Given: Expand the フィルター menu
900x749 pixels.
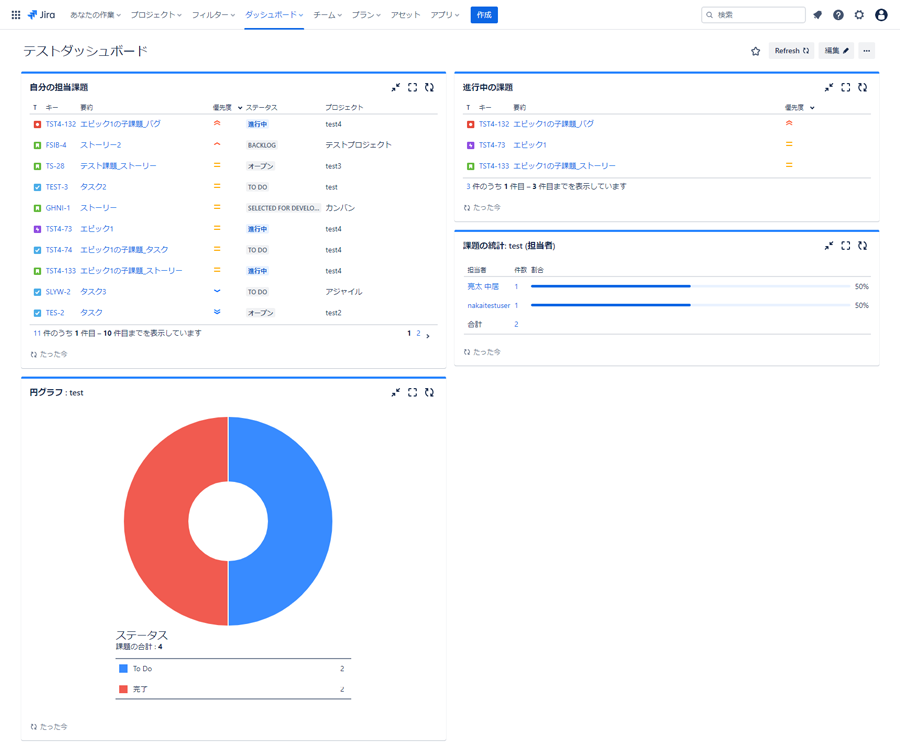Looking at the screenshot, I should point(214,15).
